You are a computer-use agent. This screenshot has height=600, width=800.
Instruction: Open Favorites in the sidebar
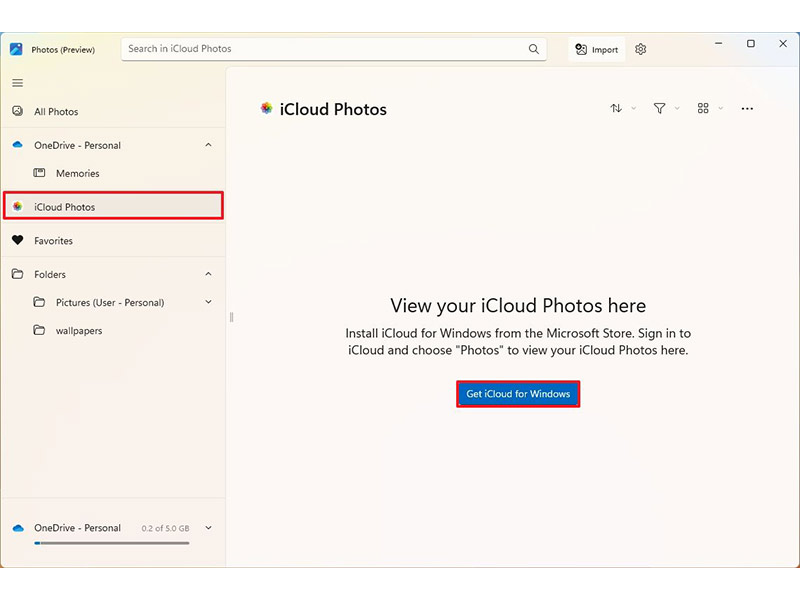pos(113,241)
